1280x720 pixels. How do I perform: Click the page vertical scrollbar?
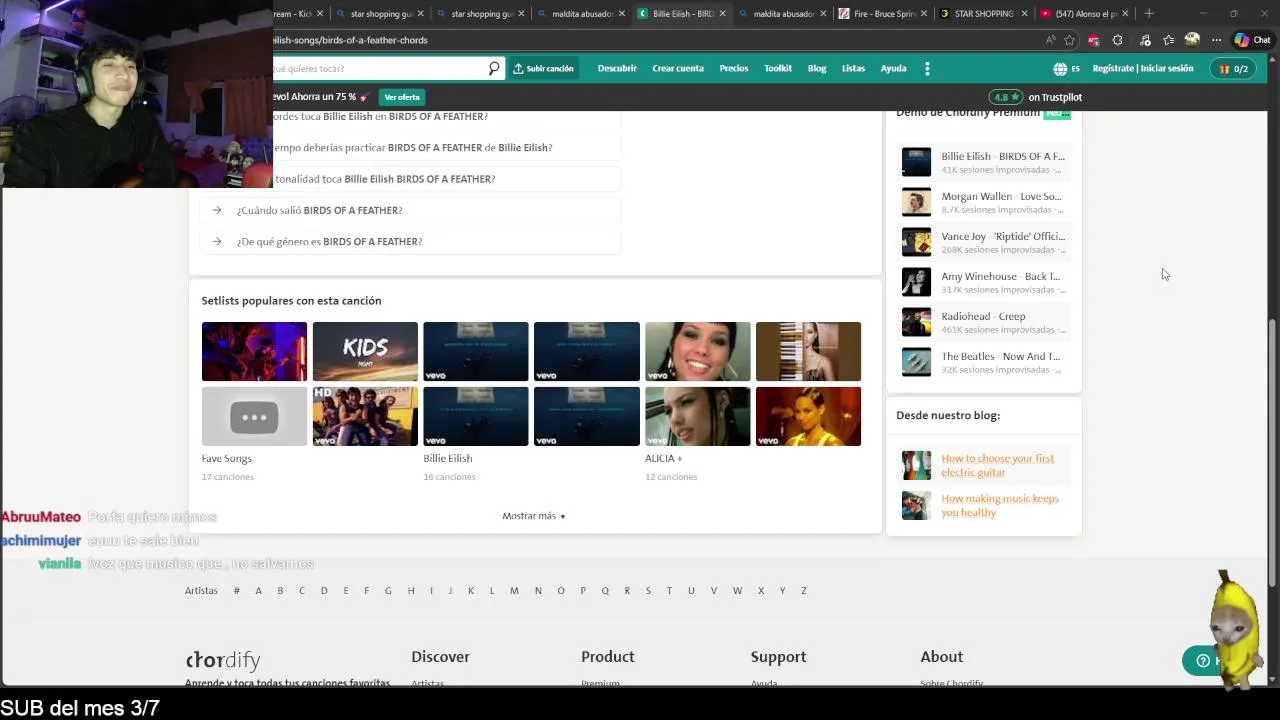(x=1272, y=452)
